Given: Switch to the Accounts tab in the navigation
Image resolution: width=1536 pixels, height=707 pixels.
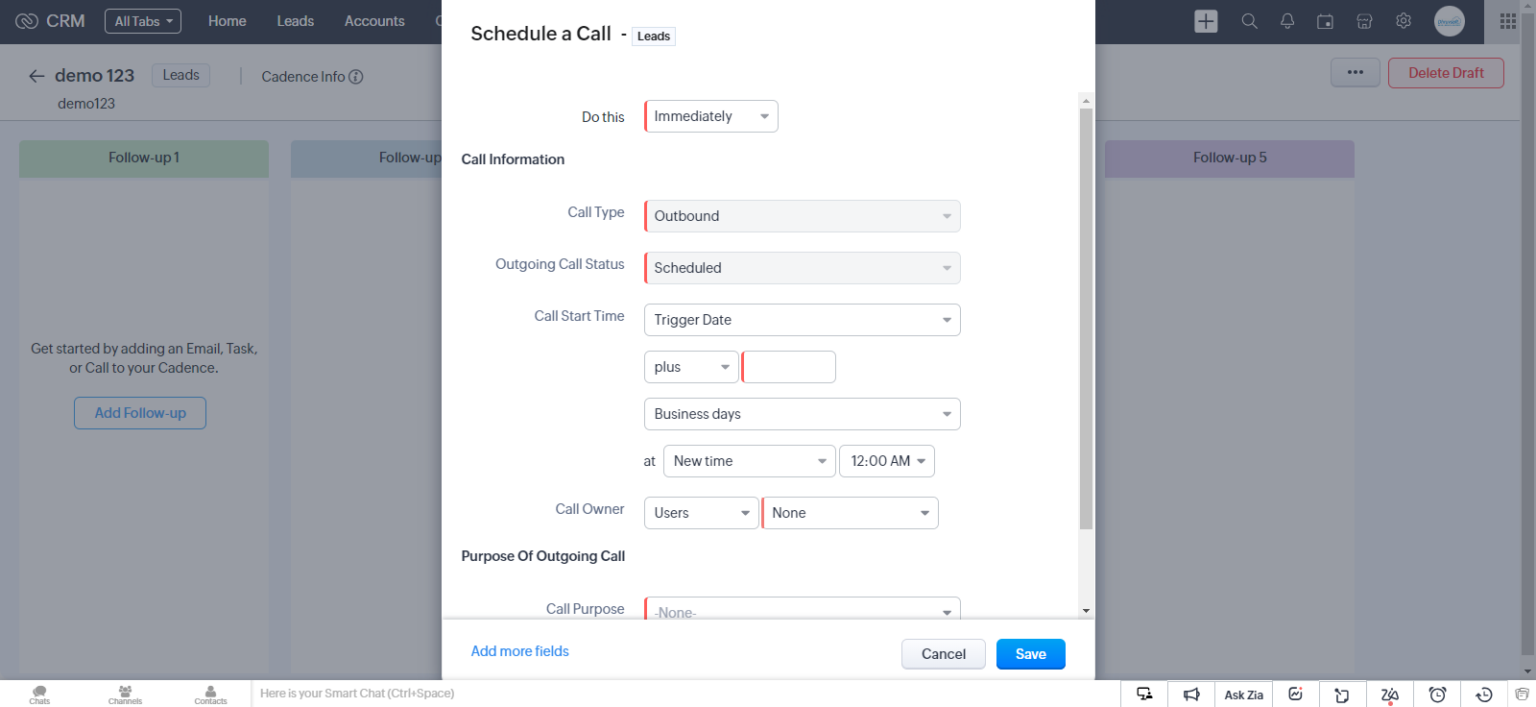Looking at the screenshot, I should pos(374,20).
